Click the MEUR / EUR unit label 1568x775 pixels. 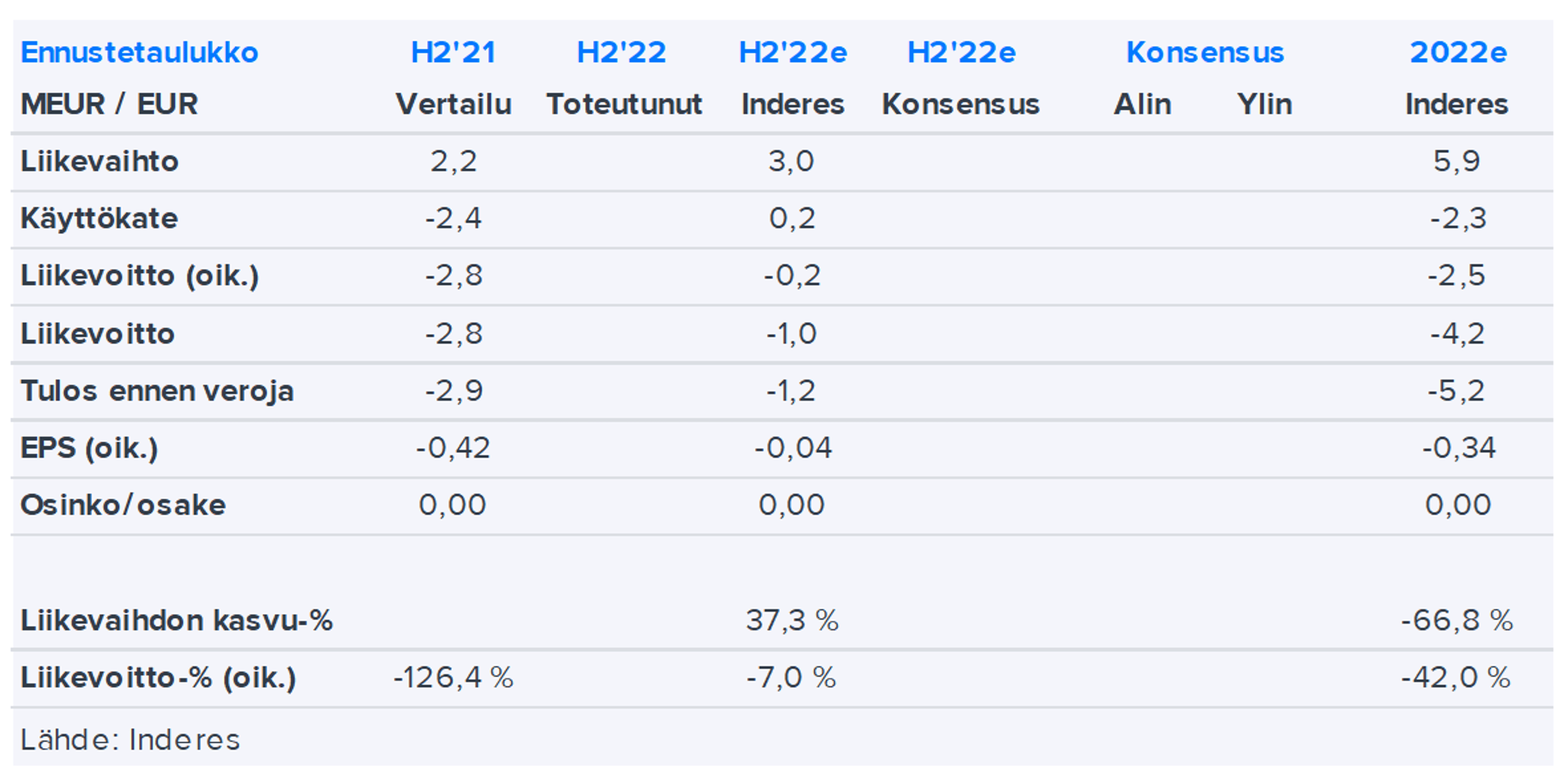(x=109, y=104)
